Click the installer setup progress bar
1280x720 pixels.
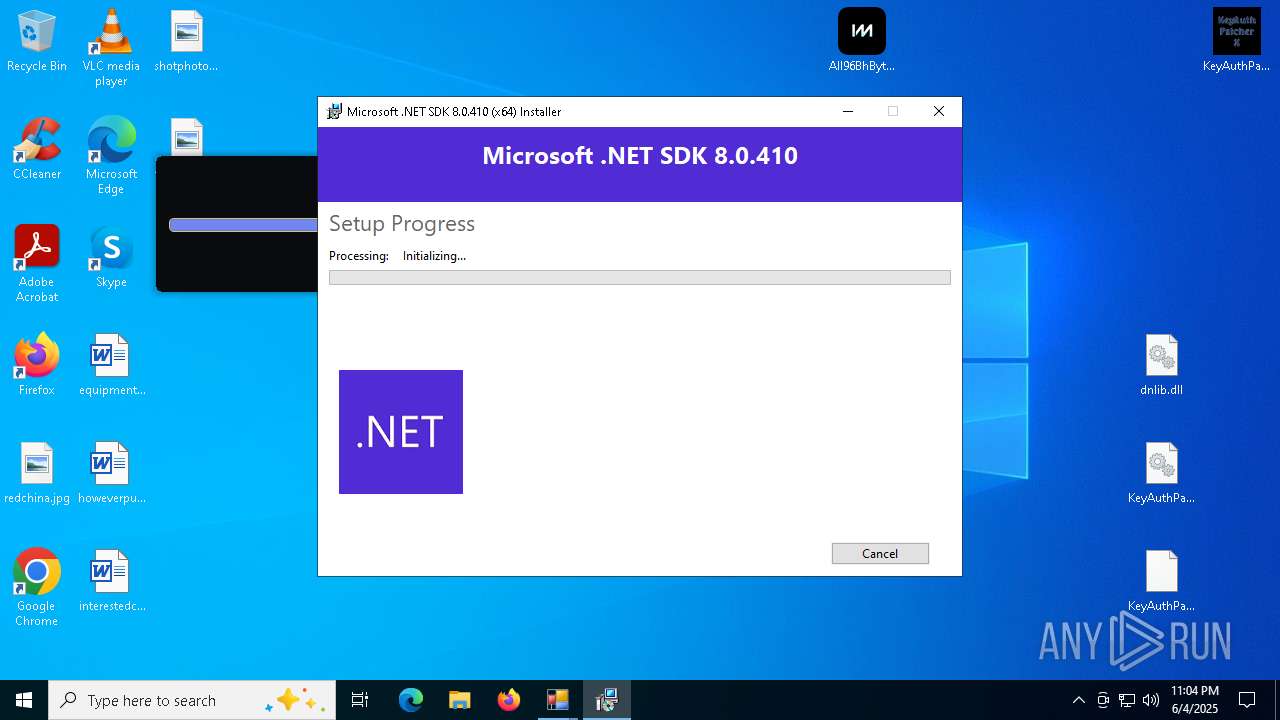pyautogui.click(x=640, y=277)
